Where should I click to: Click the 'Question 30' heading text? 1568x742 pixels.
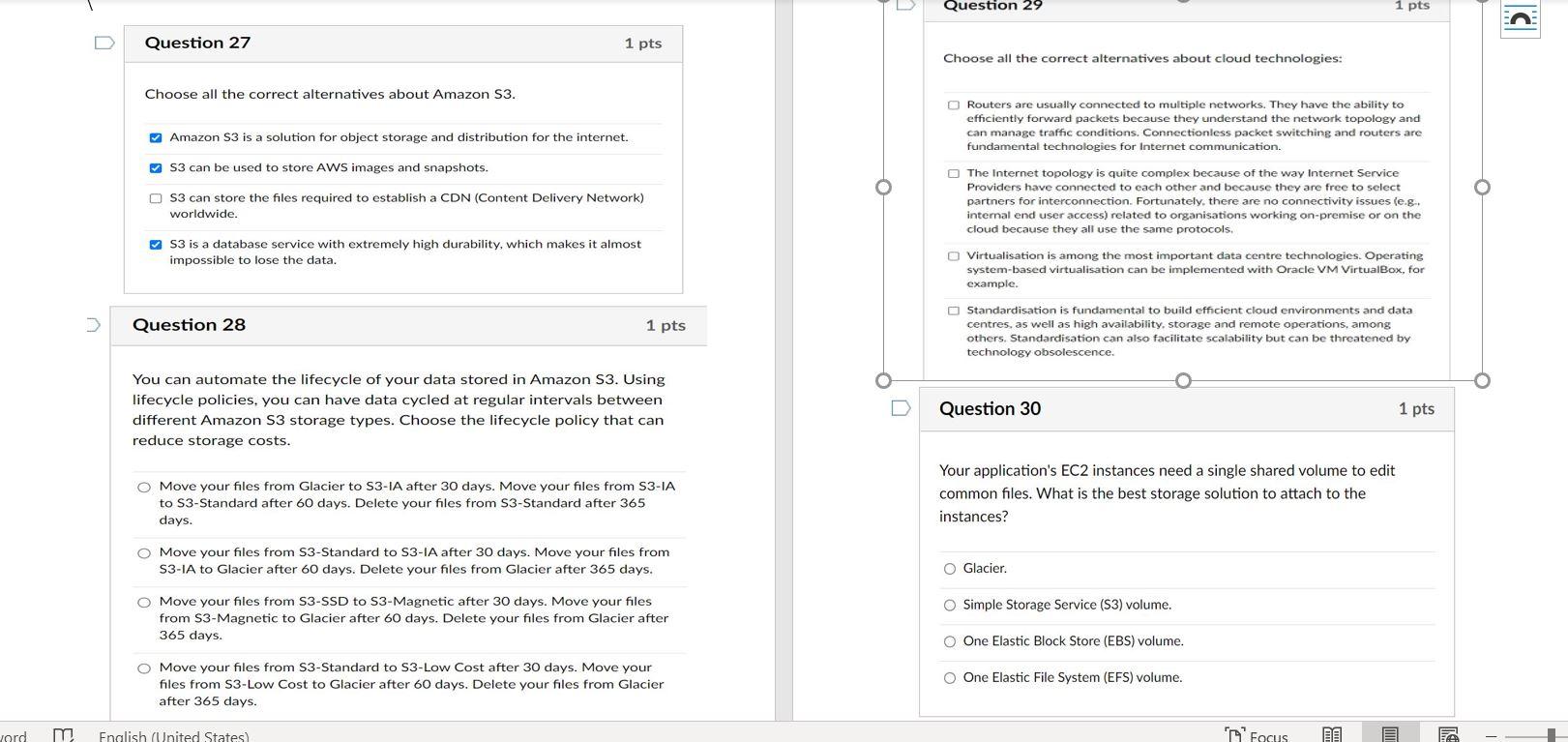coord(990,408)
